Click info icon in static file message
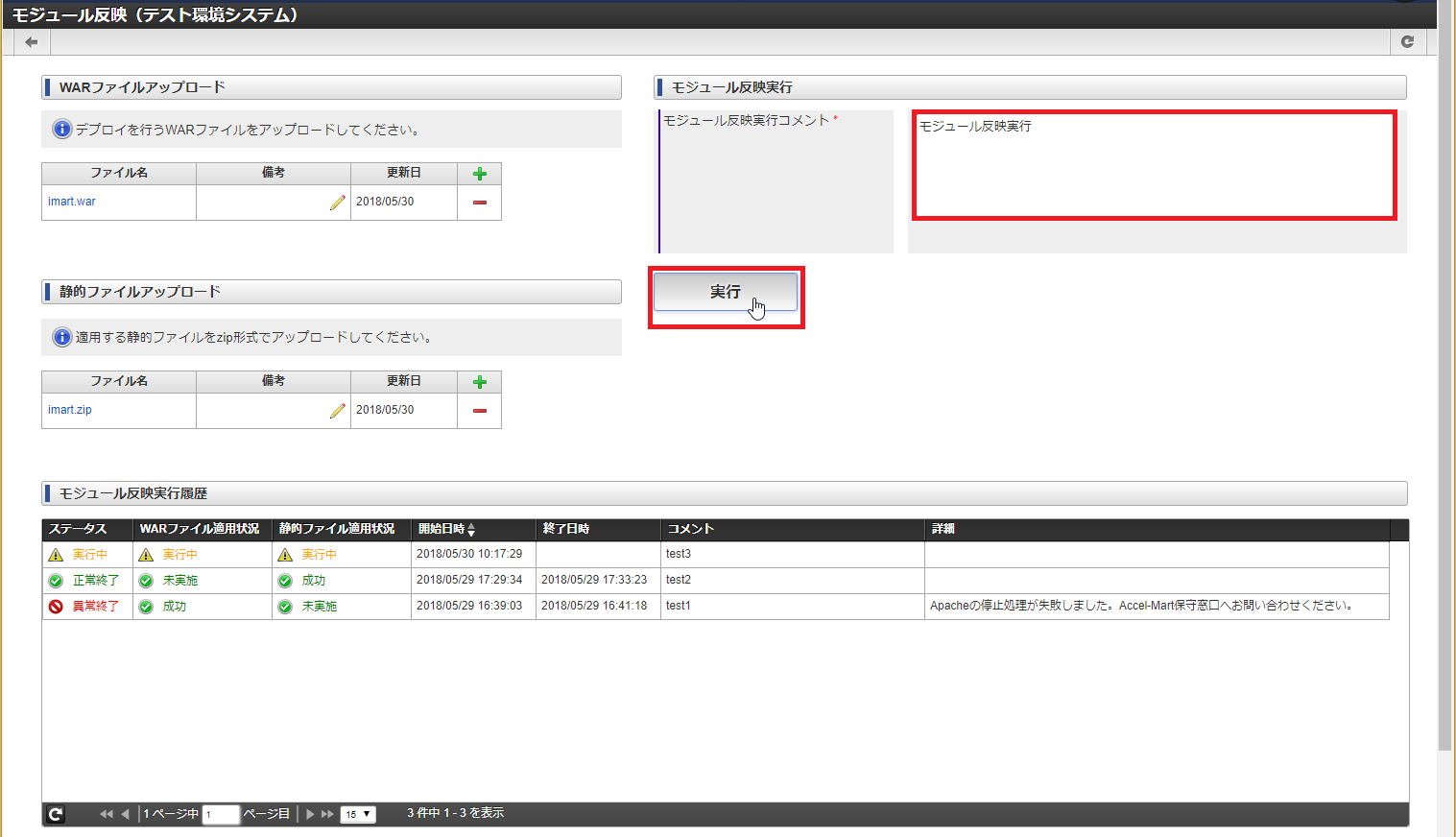The height and width of the screenshot is (837, 1456). tap(62, 337)
